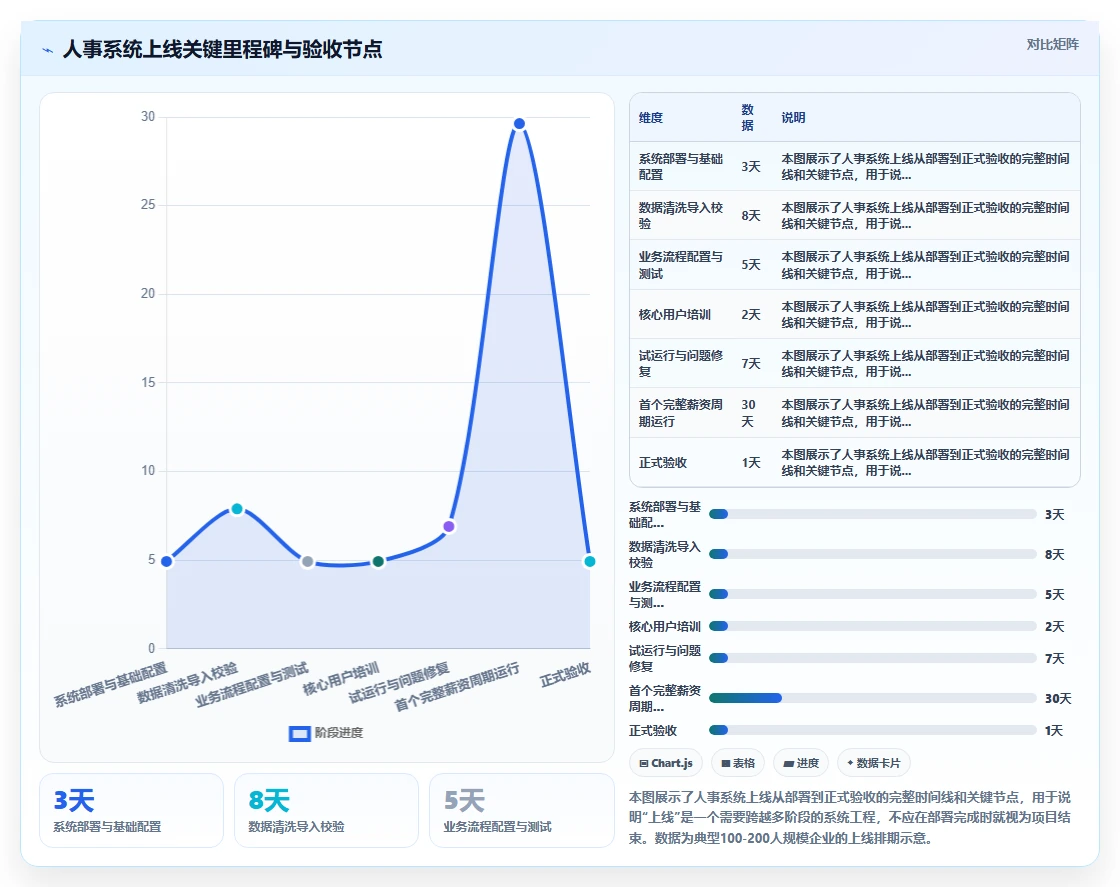
Task: Toggle the 阶段进度 legend swatch
Action: point(299,733)
